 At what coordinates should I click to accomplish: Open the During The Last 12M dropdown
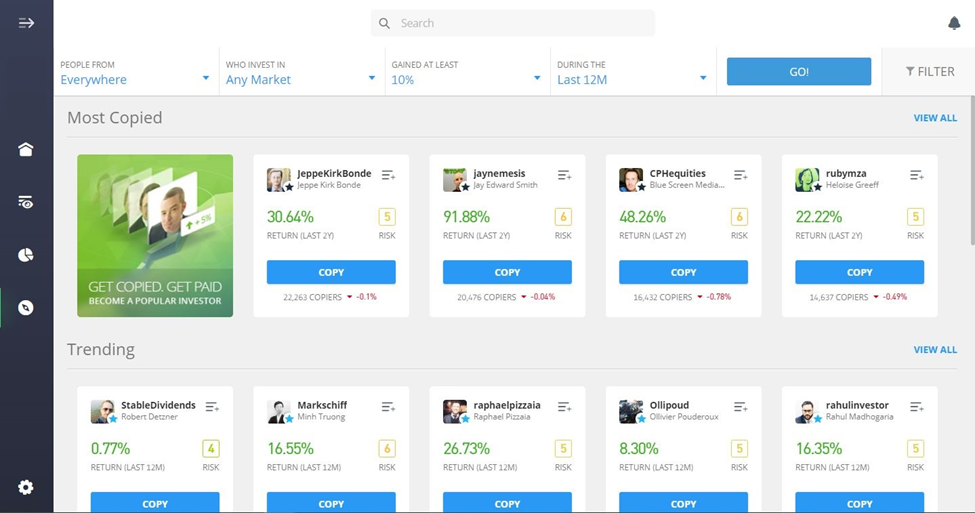[633, 72]
